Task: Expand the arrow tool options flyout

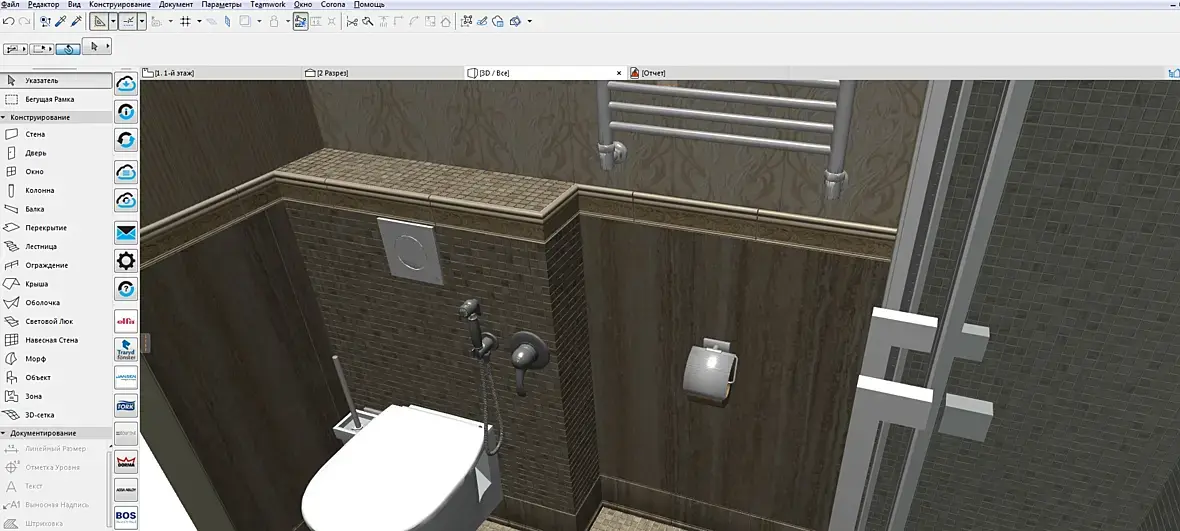Action: point(108,47)
